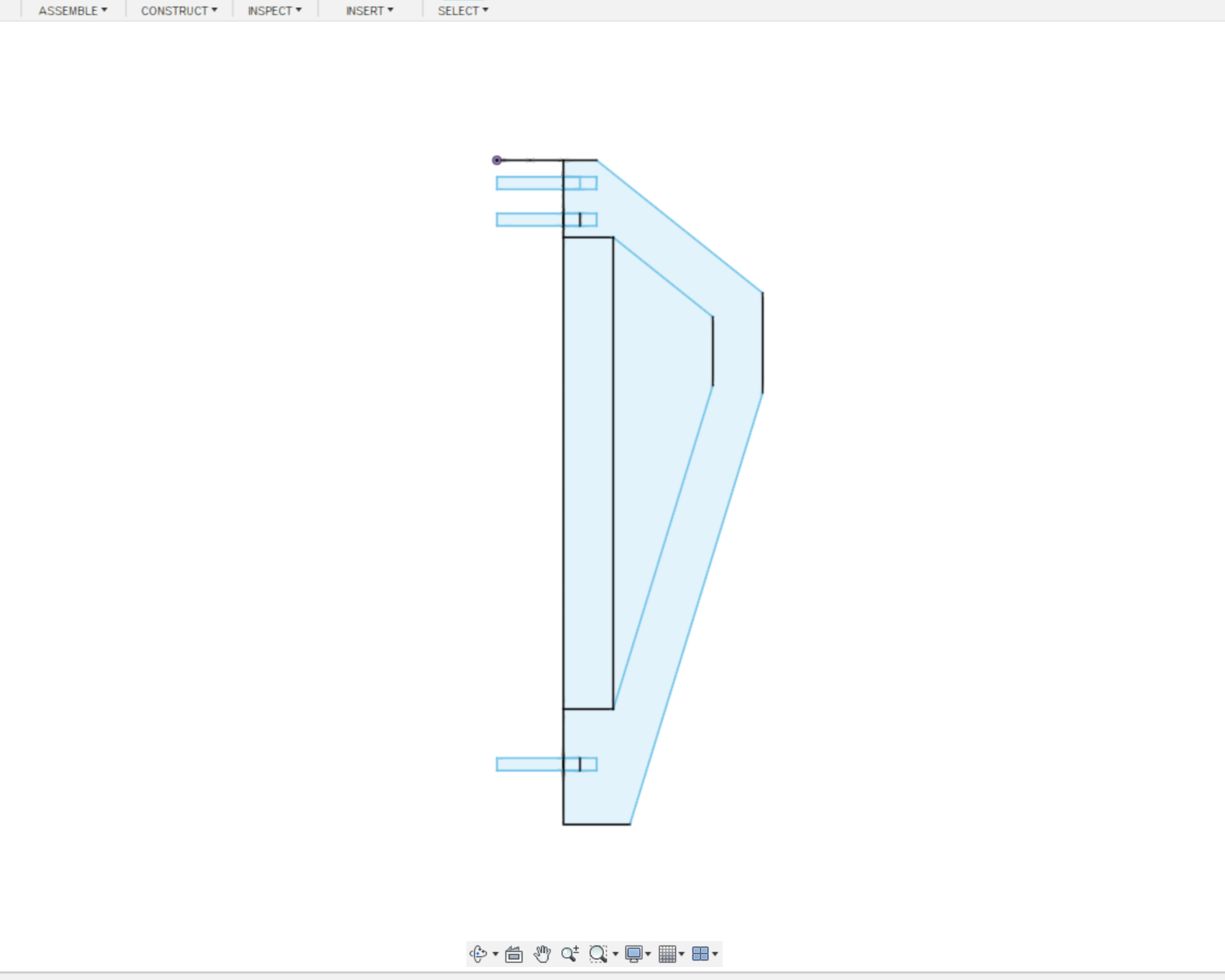Open the INSERT menu
Screen dimensions: 1225x980
369,10
